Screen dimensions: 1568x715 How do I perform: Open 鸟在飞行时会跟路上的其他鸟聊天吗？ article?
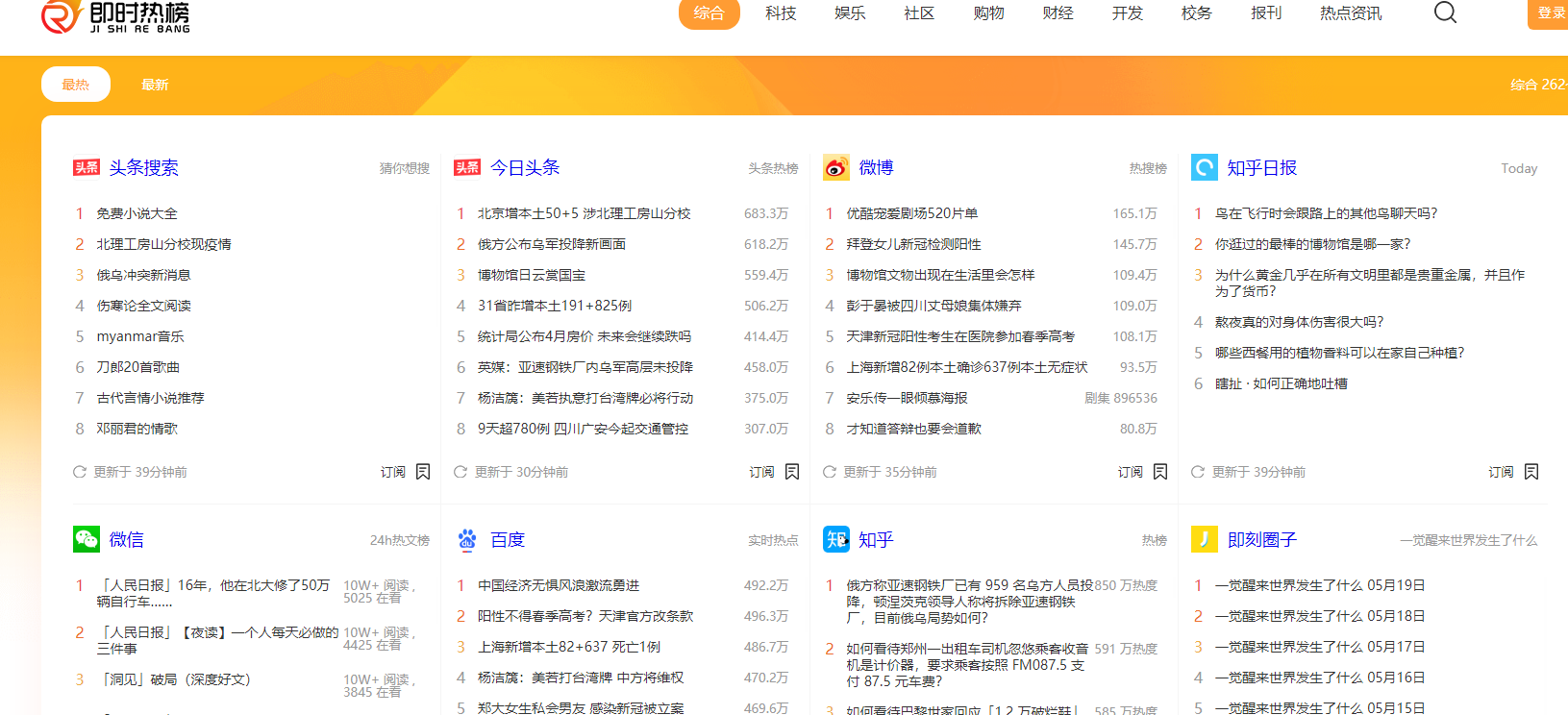(x=1327, y=213)
